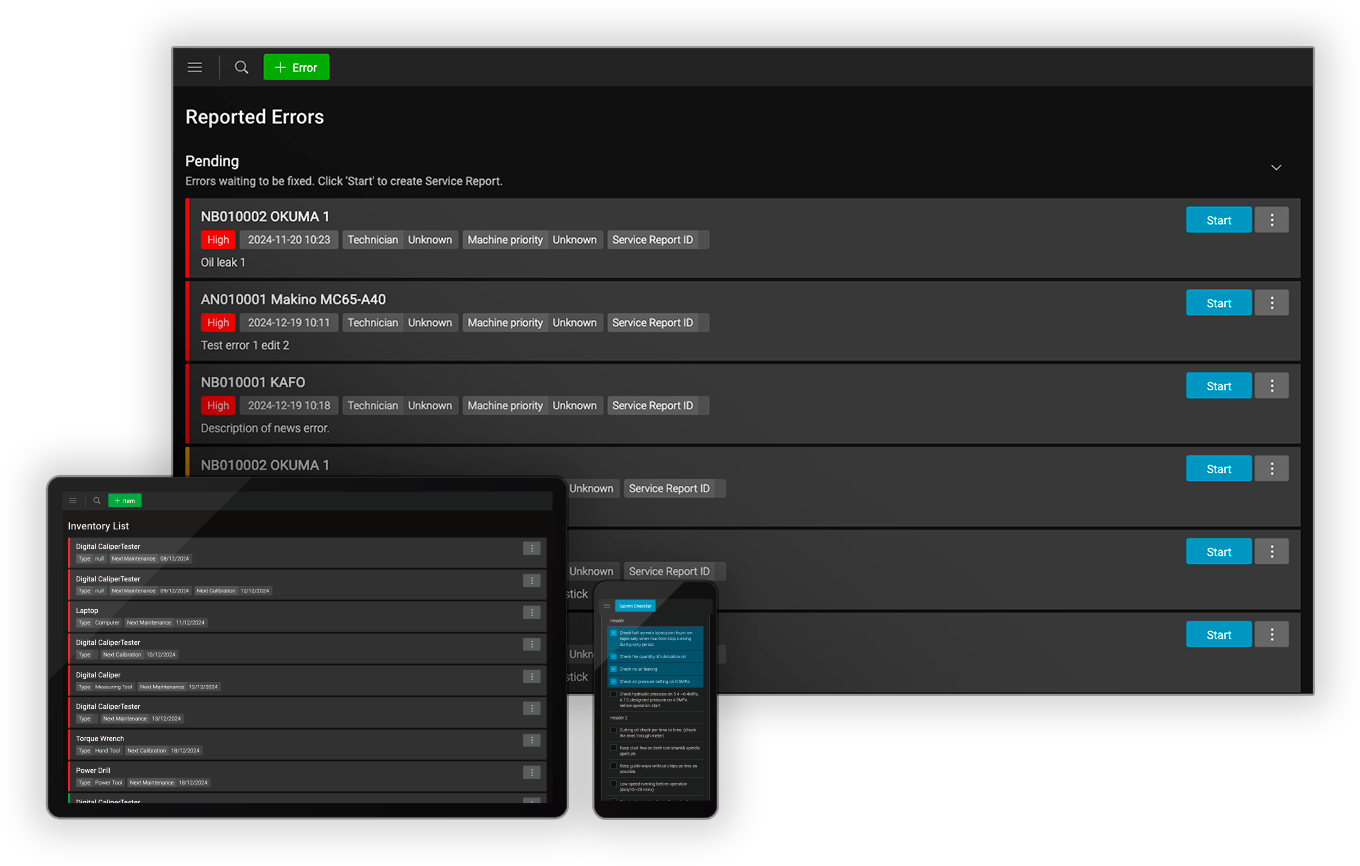Click the 'AN010001 Makino MC65-A40' title
This screenshot has height=866, width=1360.
point(293,299)
